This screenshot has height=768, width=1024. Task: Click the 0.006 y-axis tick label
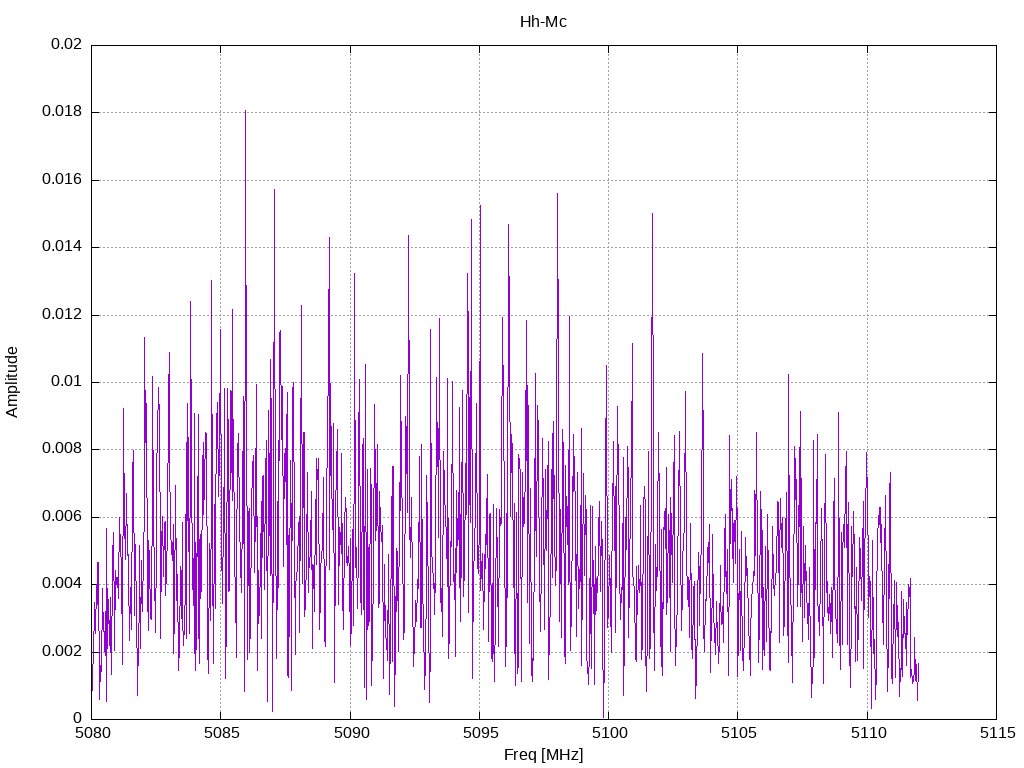click(62, 517)
